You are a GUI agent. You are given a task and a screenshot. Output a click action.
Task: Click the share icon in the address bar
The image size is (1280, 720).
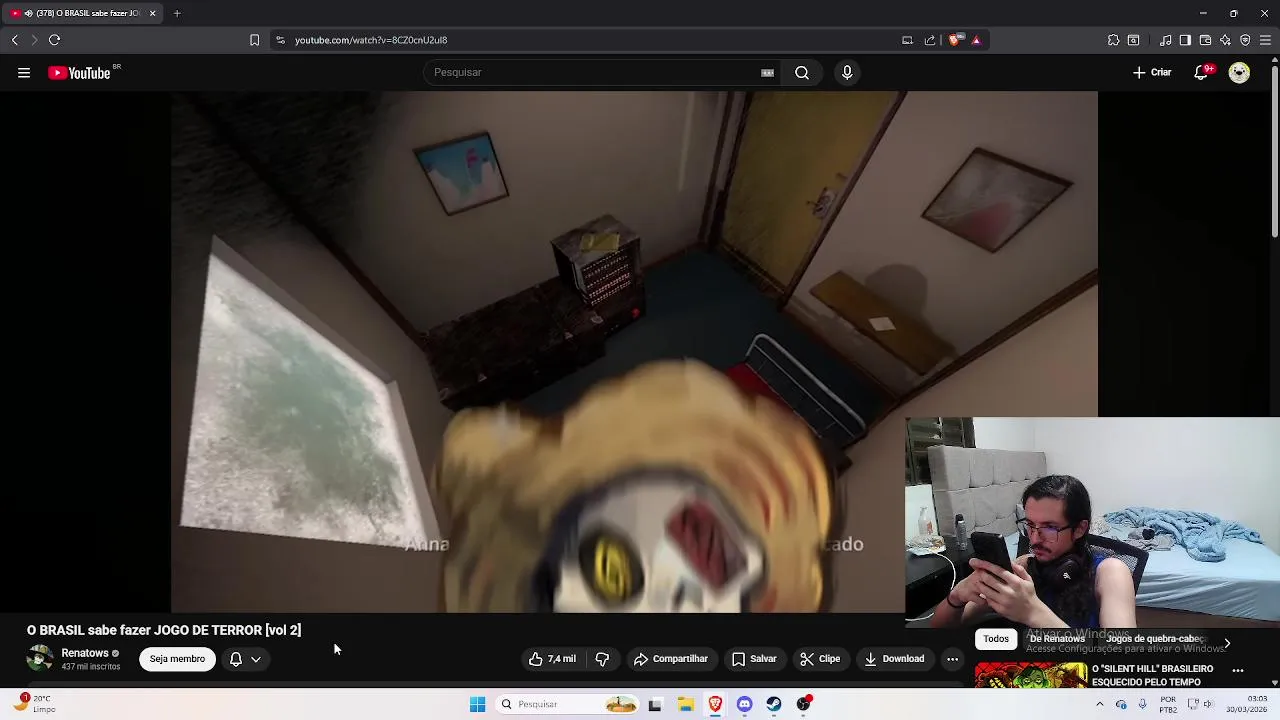930,40
